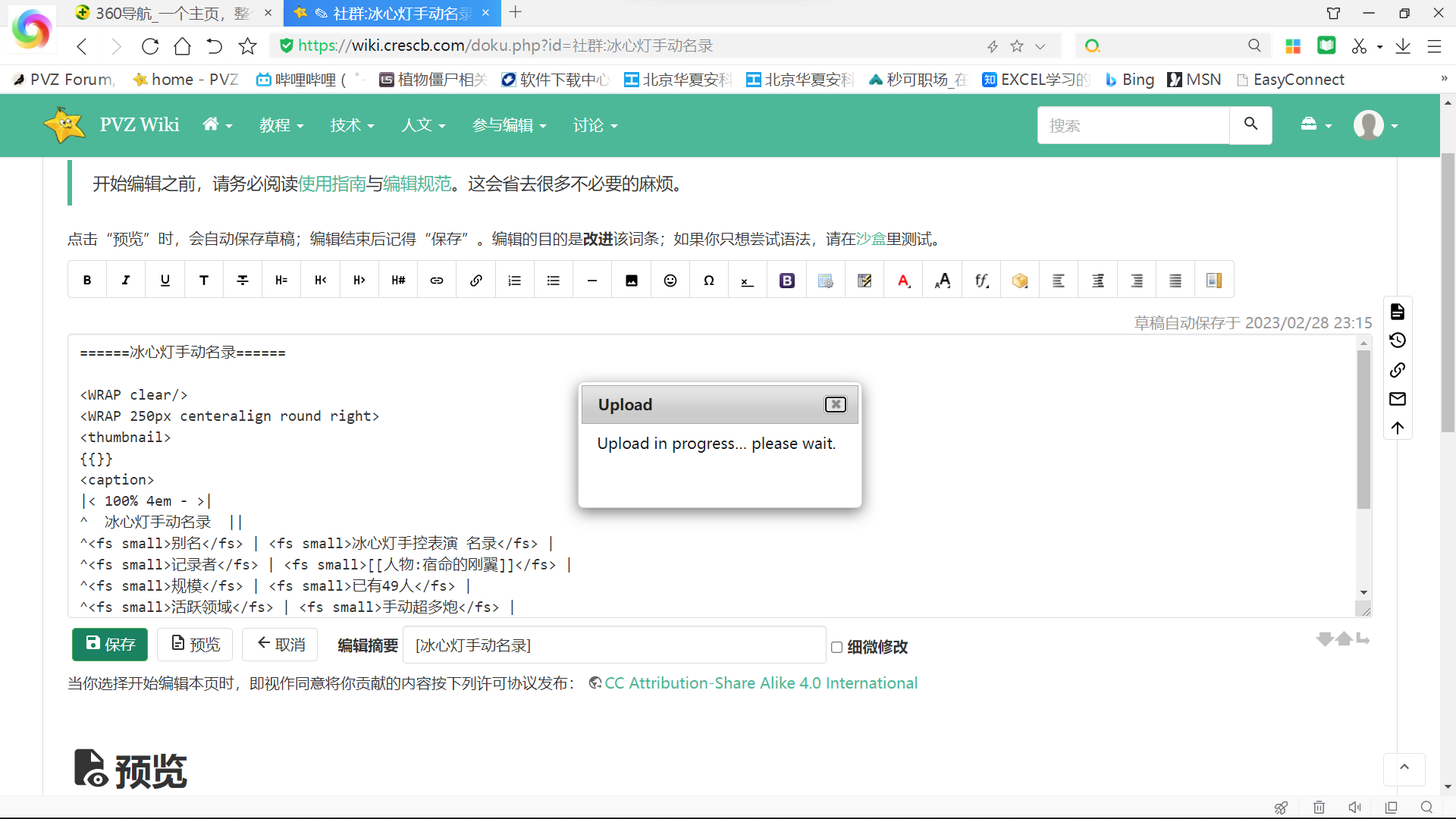Open the special characters Omega picker
1456x819 pixels.
(709, 281)
